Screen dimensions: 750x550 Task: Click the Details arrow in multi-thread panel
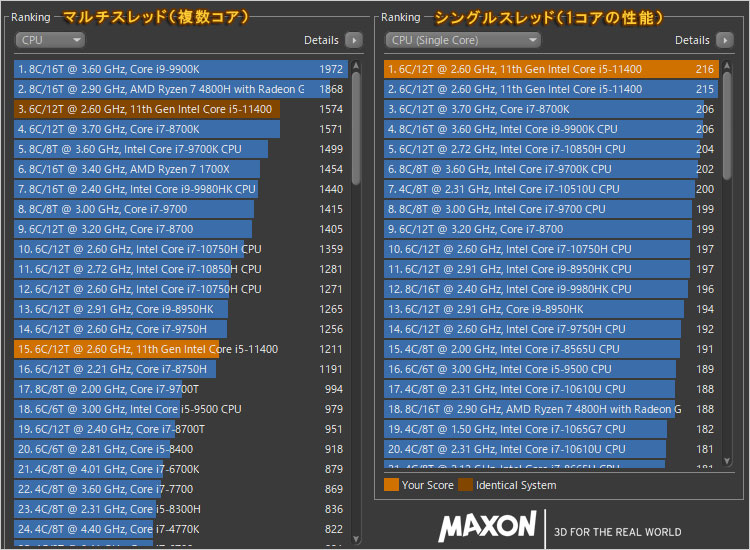click(x=354, y=40)
